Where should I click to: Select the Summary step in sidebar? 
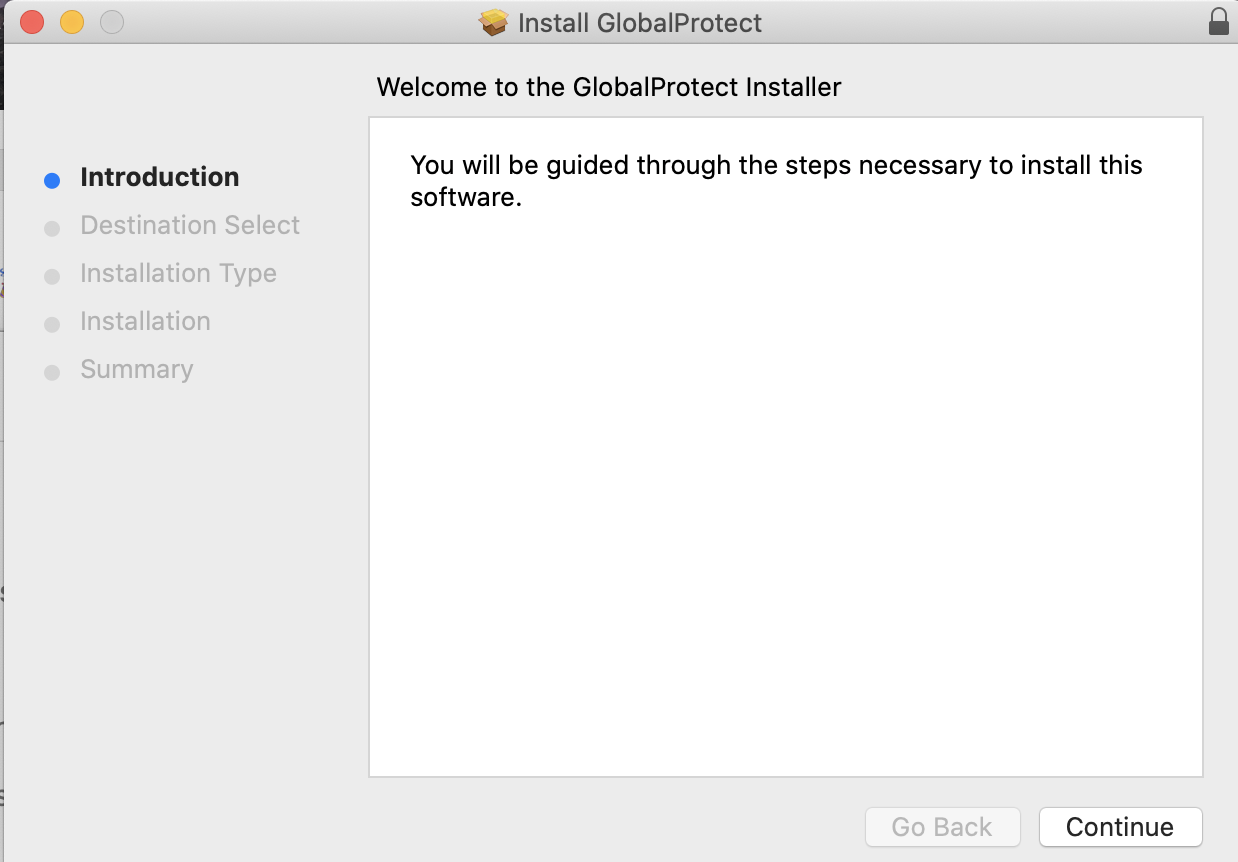[136, 369]
